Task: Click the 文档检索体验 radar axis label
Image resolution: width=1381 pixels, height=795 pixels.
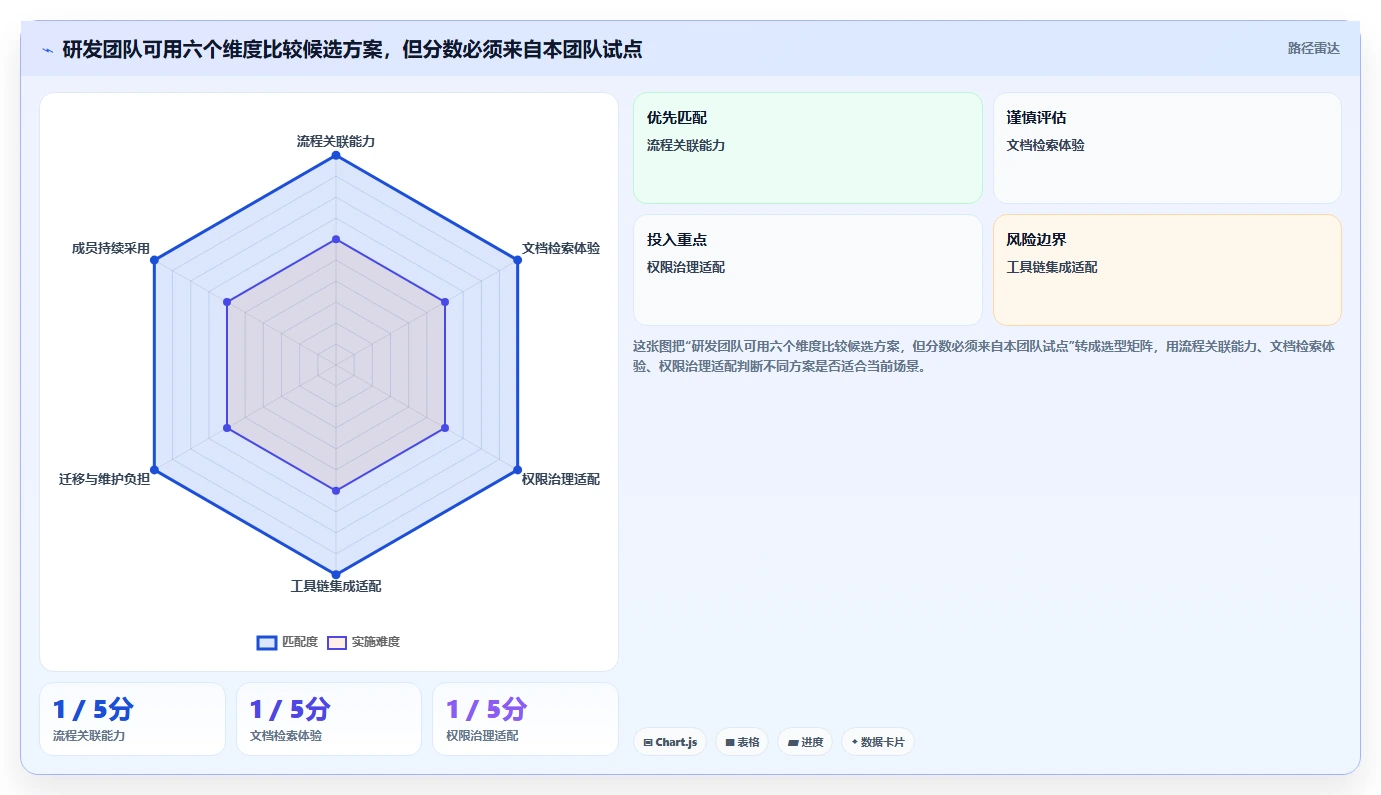Action: (561, 248)
